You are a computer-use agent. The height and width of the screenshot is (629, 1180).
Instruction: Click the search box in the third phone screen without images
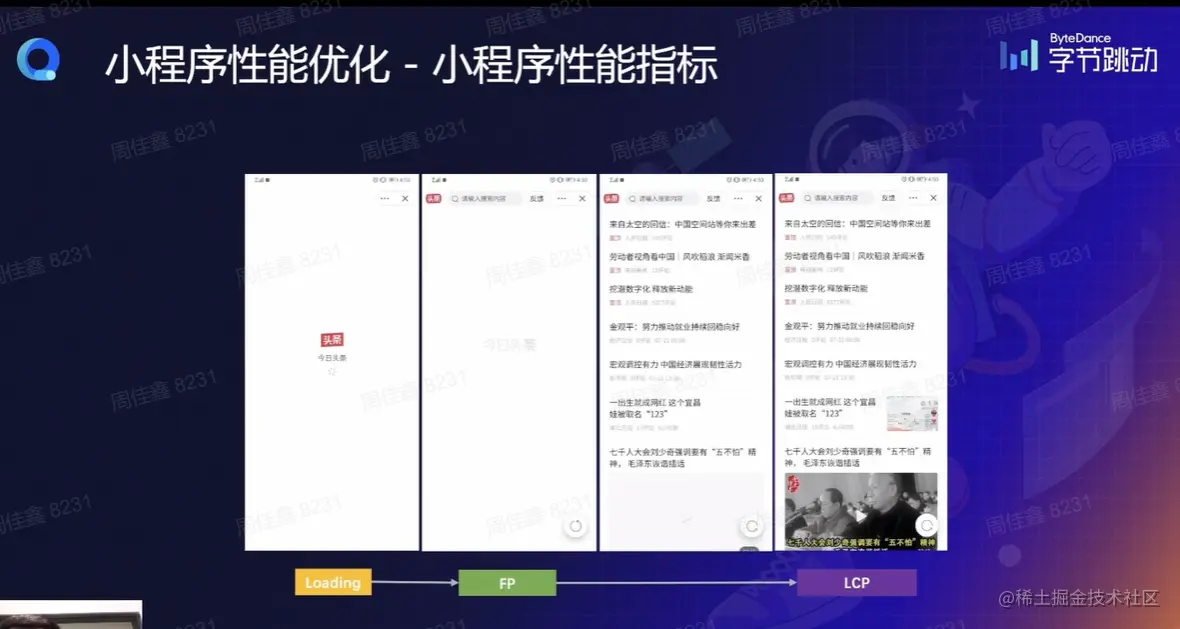(662, 199)
